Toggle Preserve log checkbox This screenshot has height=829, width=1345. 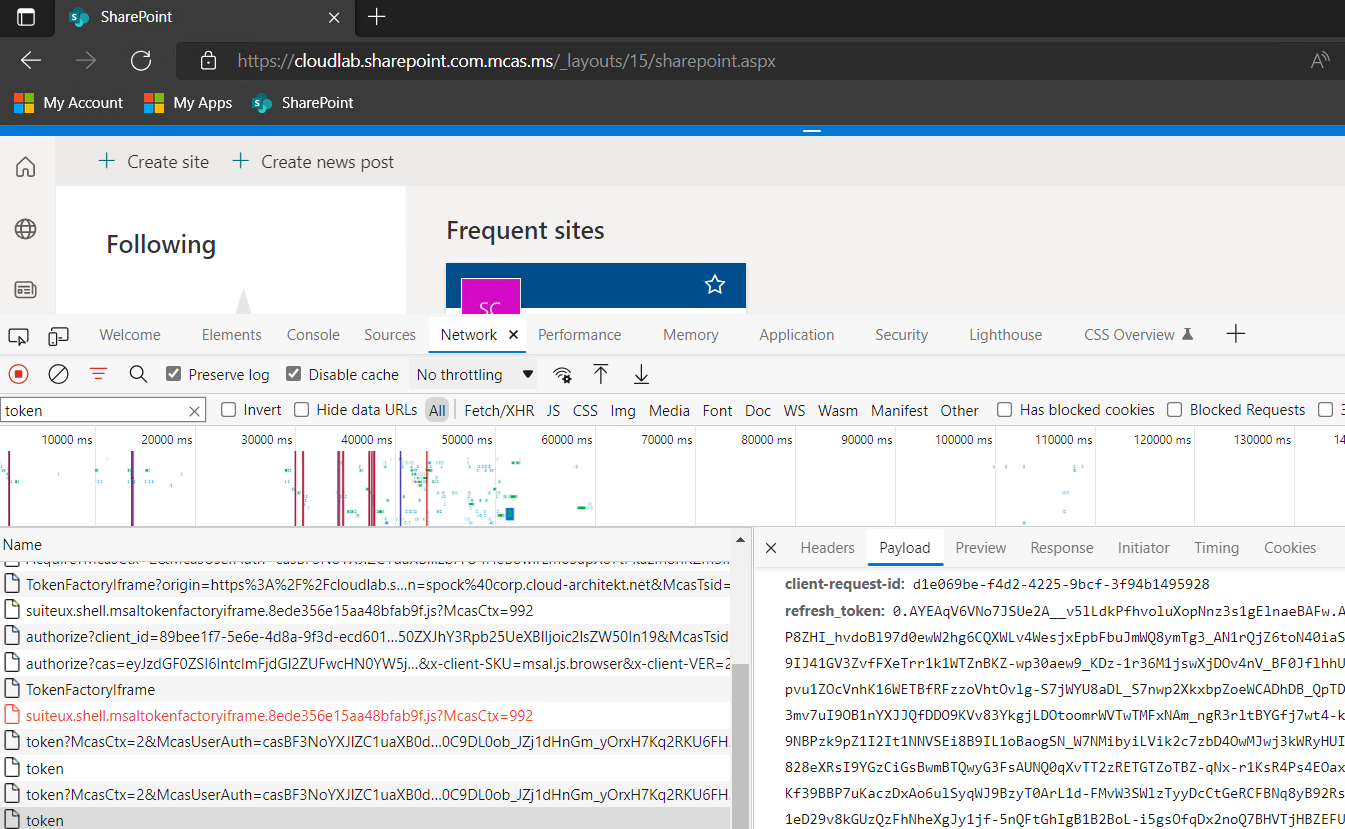(x=173, y=374)
